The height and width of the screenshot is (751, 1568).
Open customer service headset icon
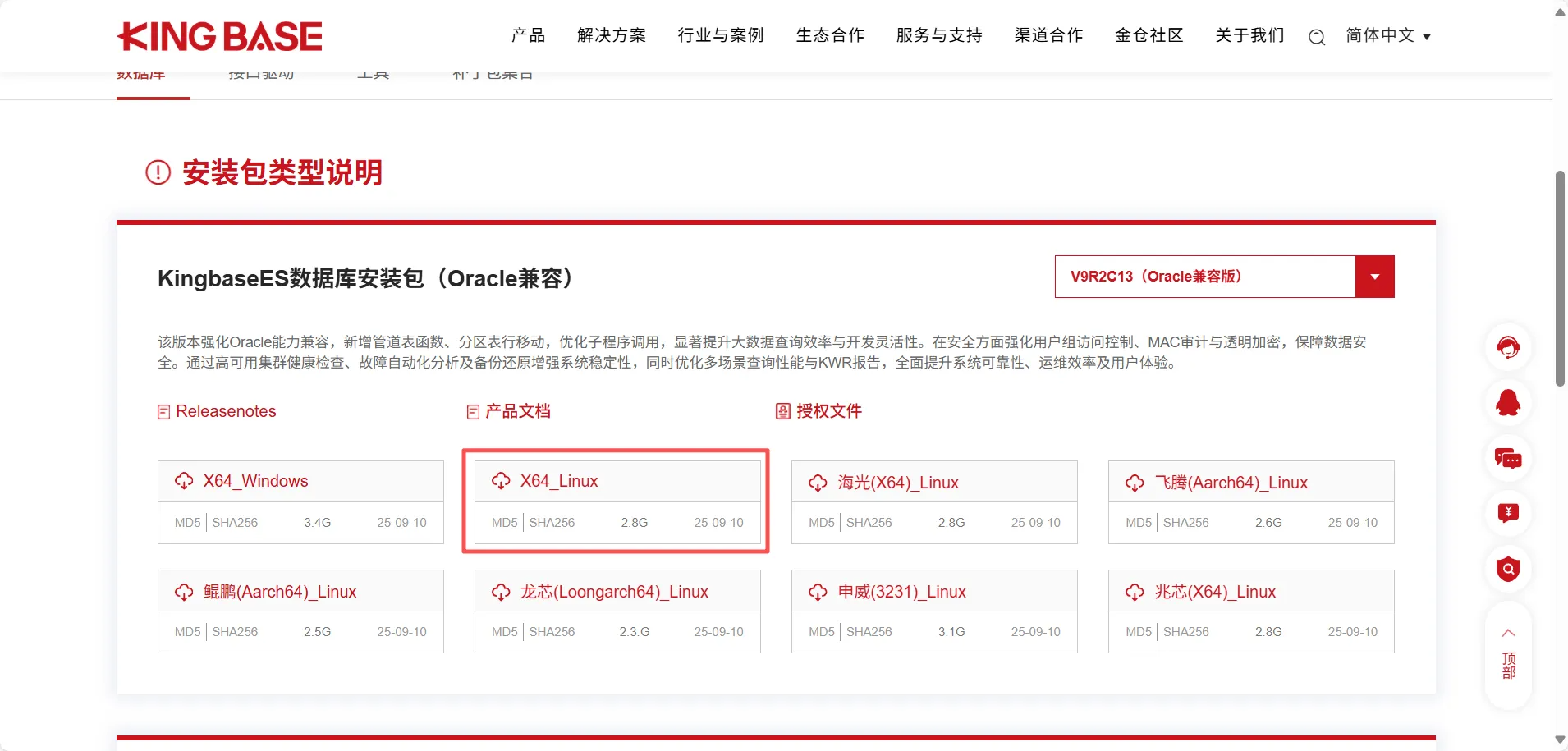click(1507, 347)
